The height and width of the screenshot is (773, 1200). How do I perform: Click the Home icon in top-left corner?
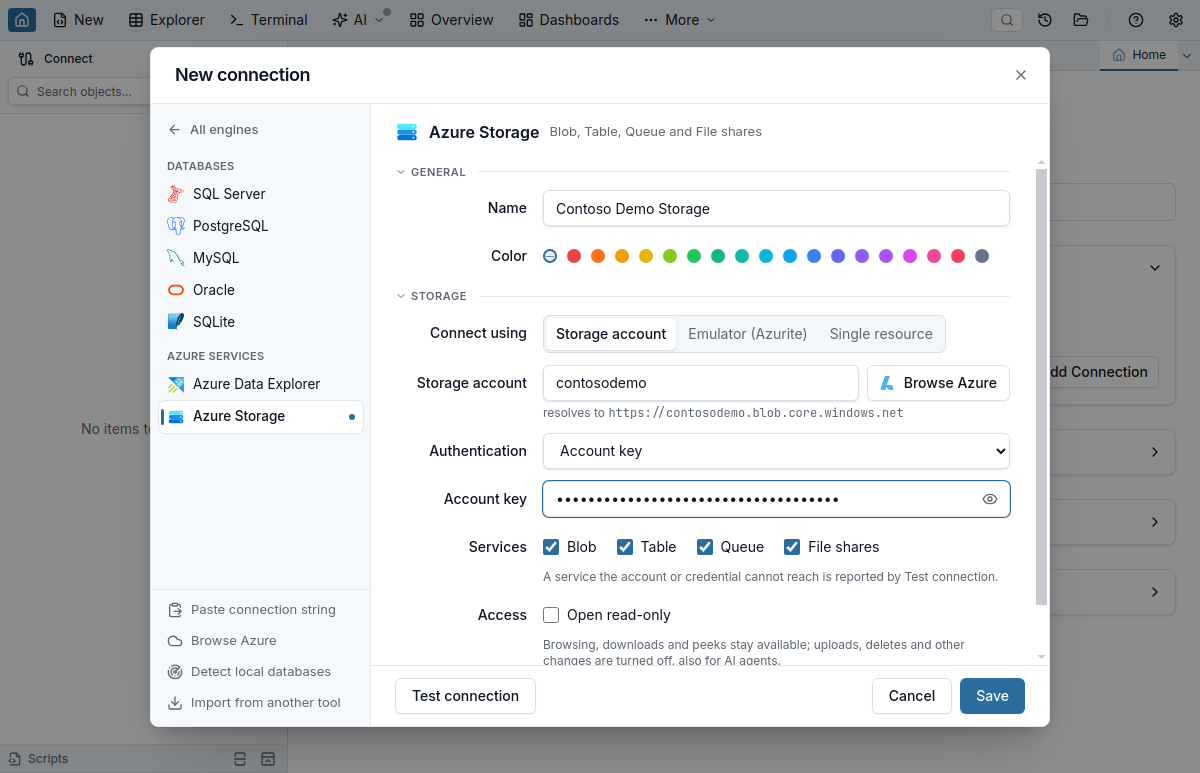pyautogui.click(x=22, y=19)
